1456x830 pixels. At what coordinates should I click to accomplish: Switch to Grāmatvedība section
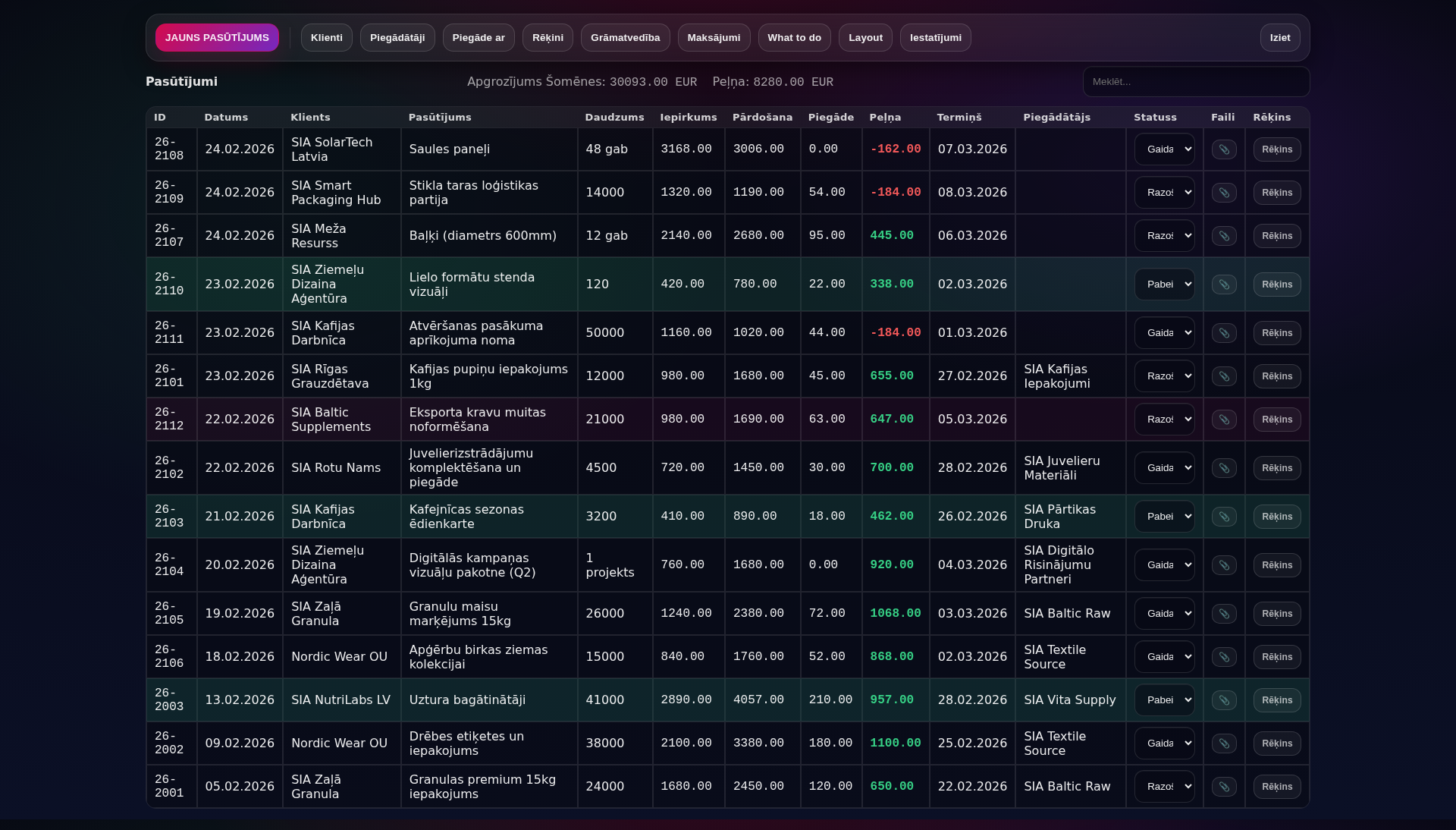[x=625, y=38]
